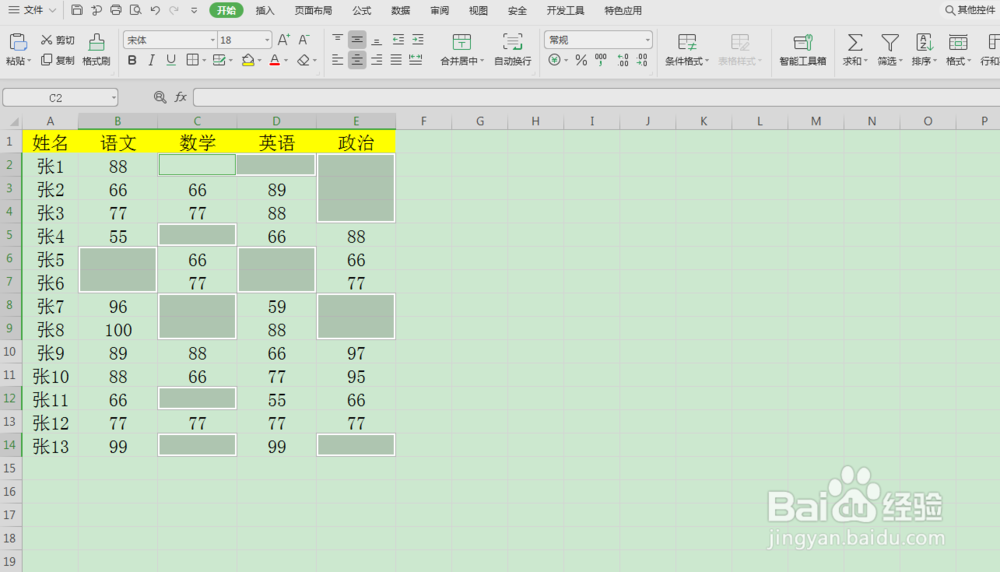This screenshot has width=1000, height=572.
Task: Click the eraser clear-format icon
Action: click(304, 60)
